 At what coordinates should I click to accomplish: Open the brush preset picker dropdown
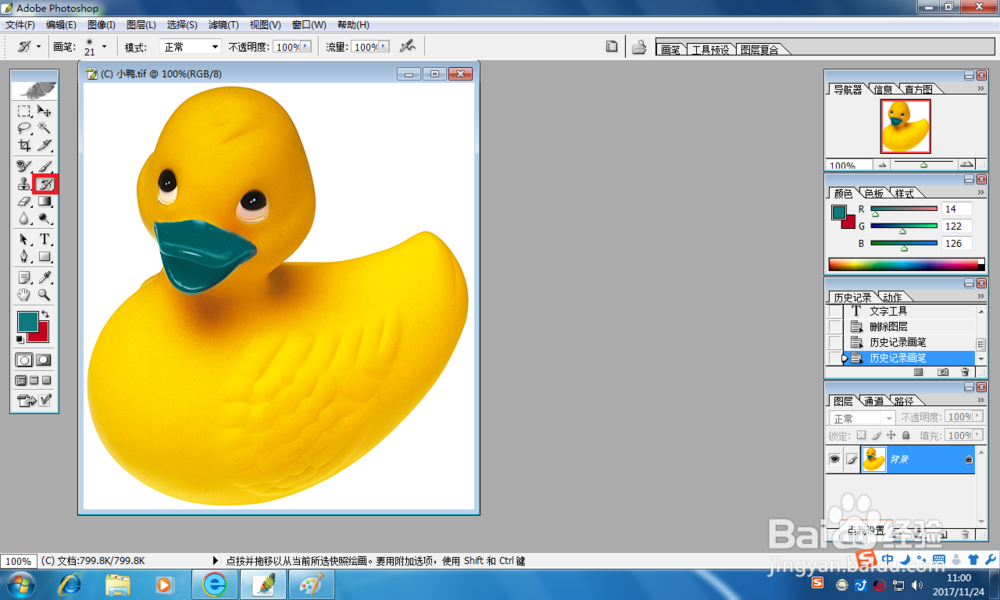click(104, 47)
